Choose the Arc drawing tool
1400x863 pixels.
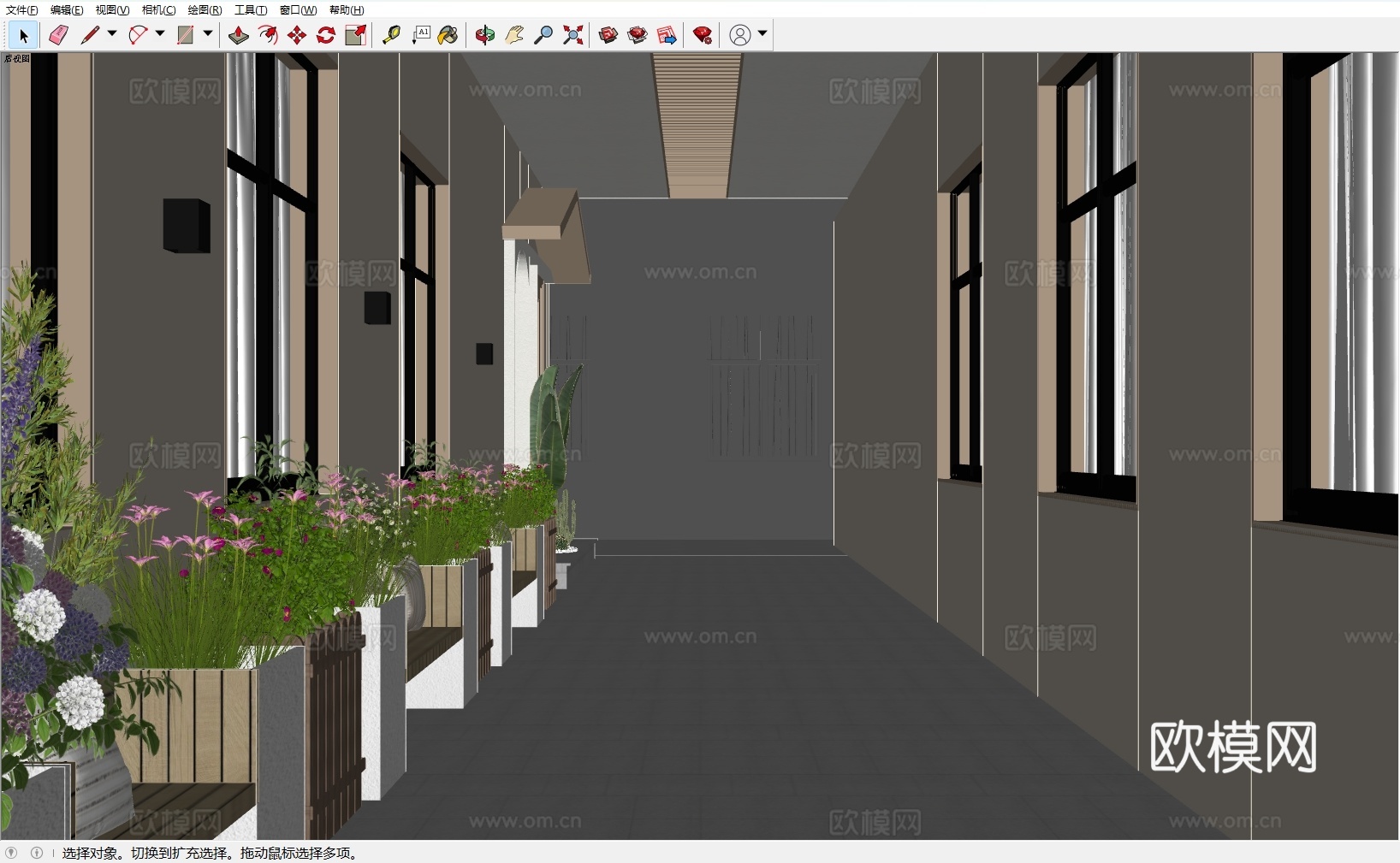click(x=138, y=35)
